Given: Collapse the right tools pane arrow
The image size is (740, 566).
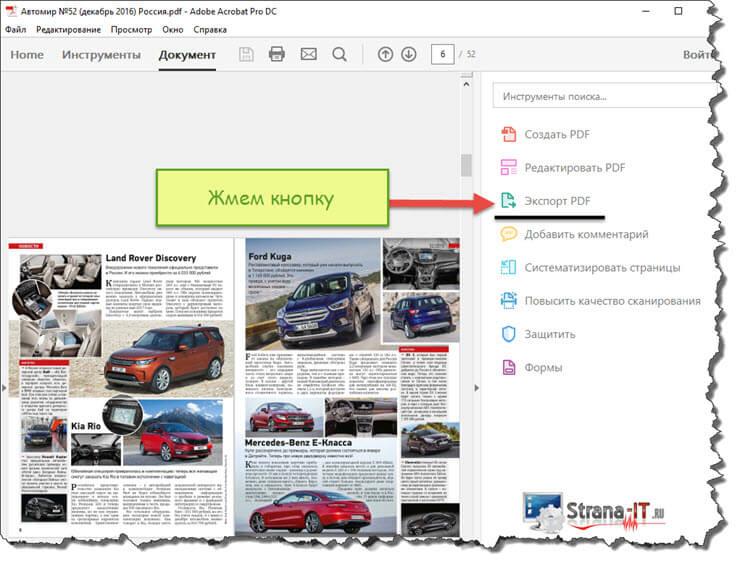Looking at the screenshot, I should pos(476,388).
